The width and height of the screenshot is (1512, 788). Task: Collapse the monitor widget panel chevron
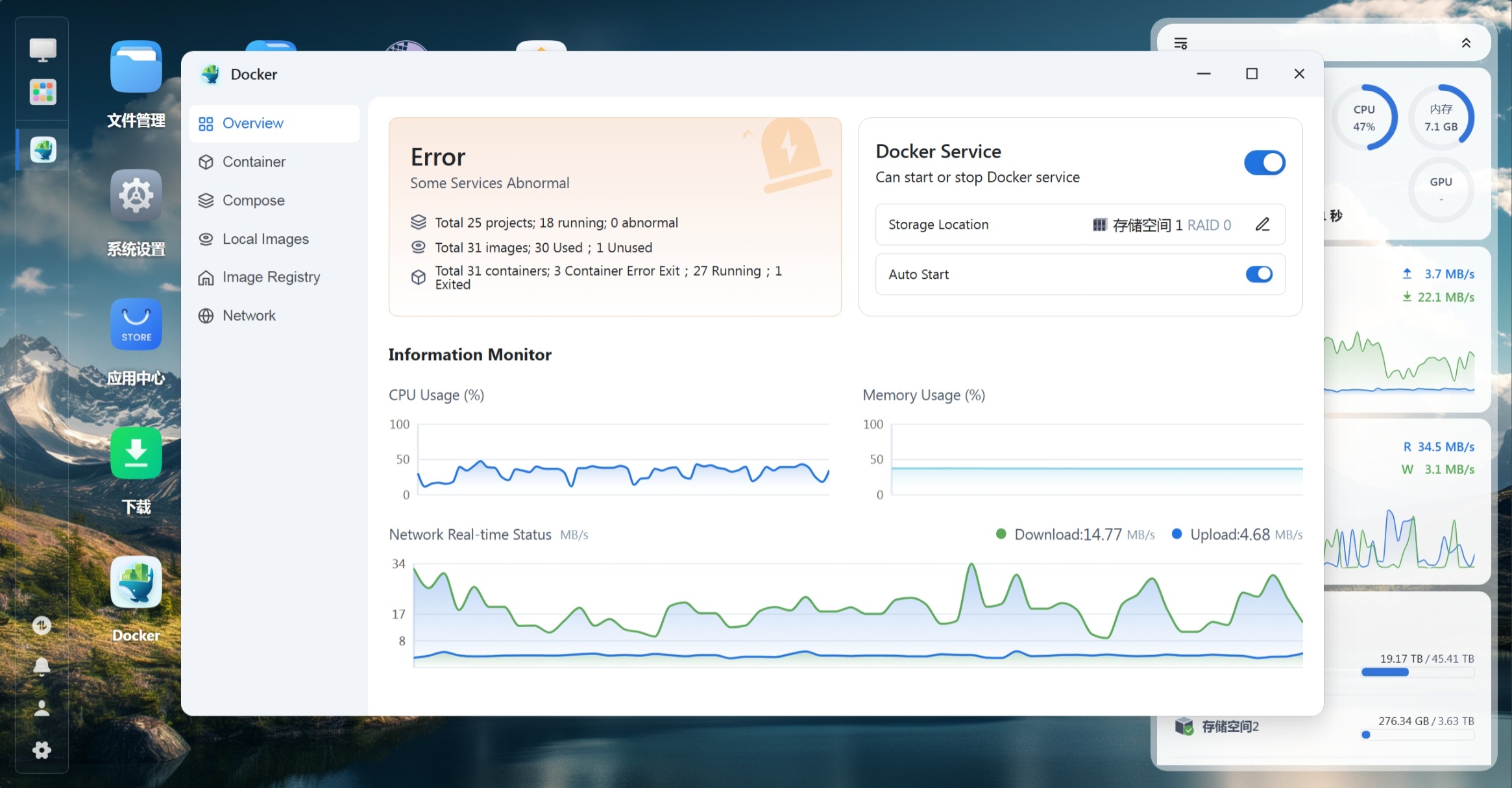click(x=1465, y=43)
